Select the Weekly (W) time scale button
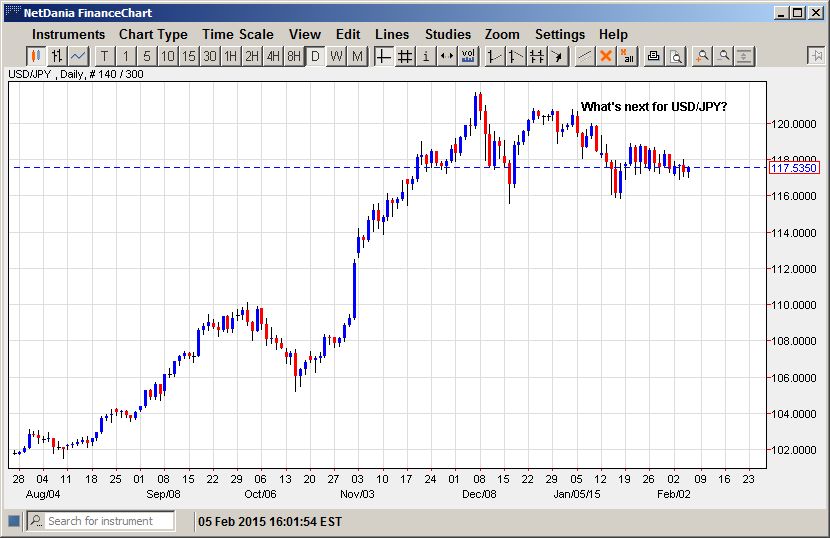The width and height of the screenshot is (830, 538). [x=337, y=56]
